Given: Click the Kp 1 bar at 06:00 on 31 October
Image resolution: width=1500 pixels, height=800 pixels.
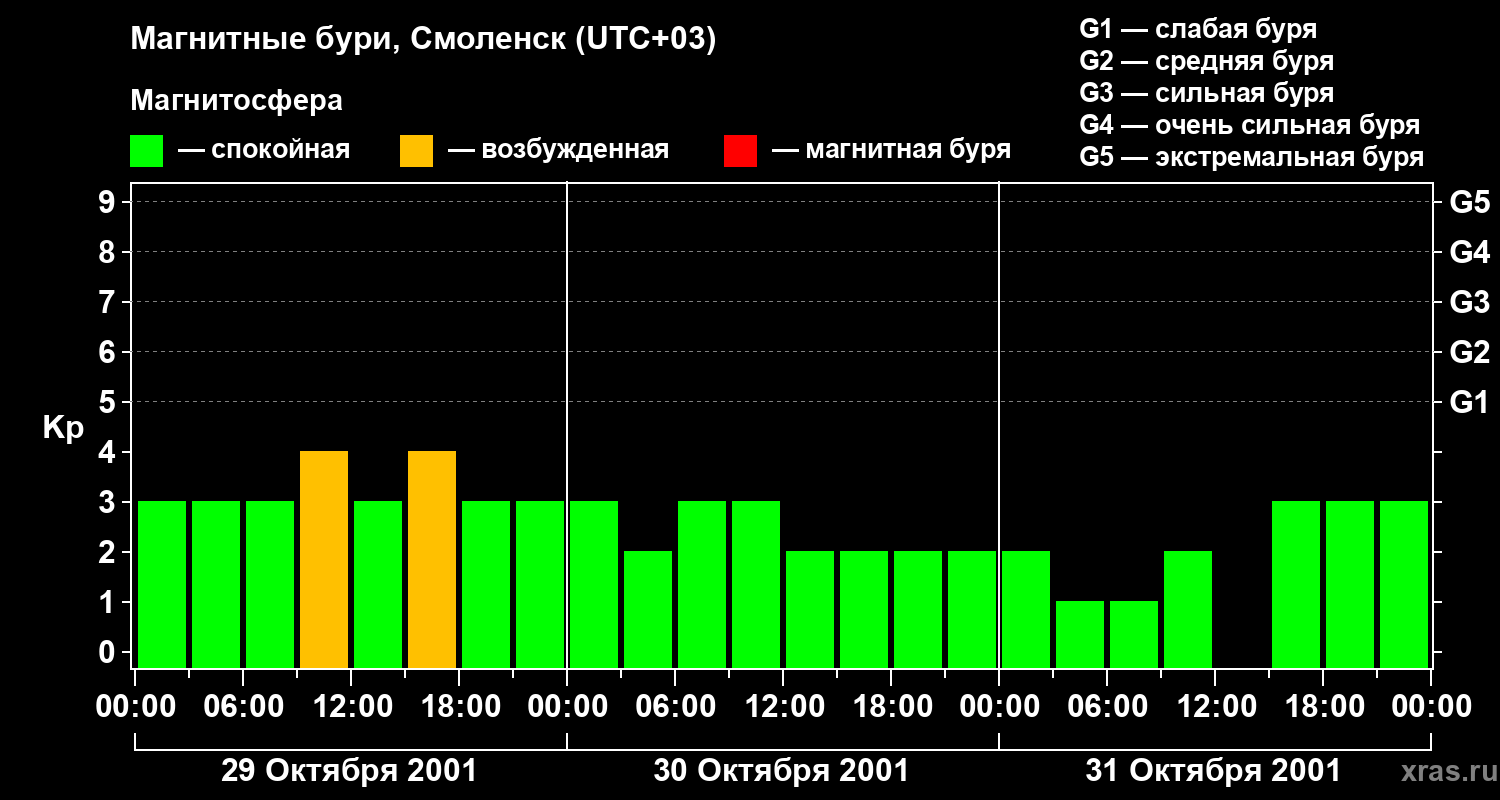Looking at the screenshot, I should pyautogui.click(x=1134, y=634).
